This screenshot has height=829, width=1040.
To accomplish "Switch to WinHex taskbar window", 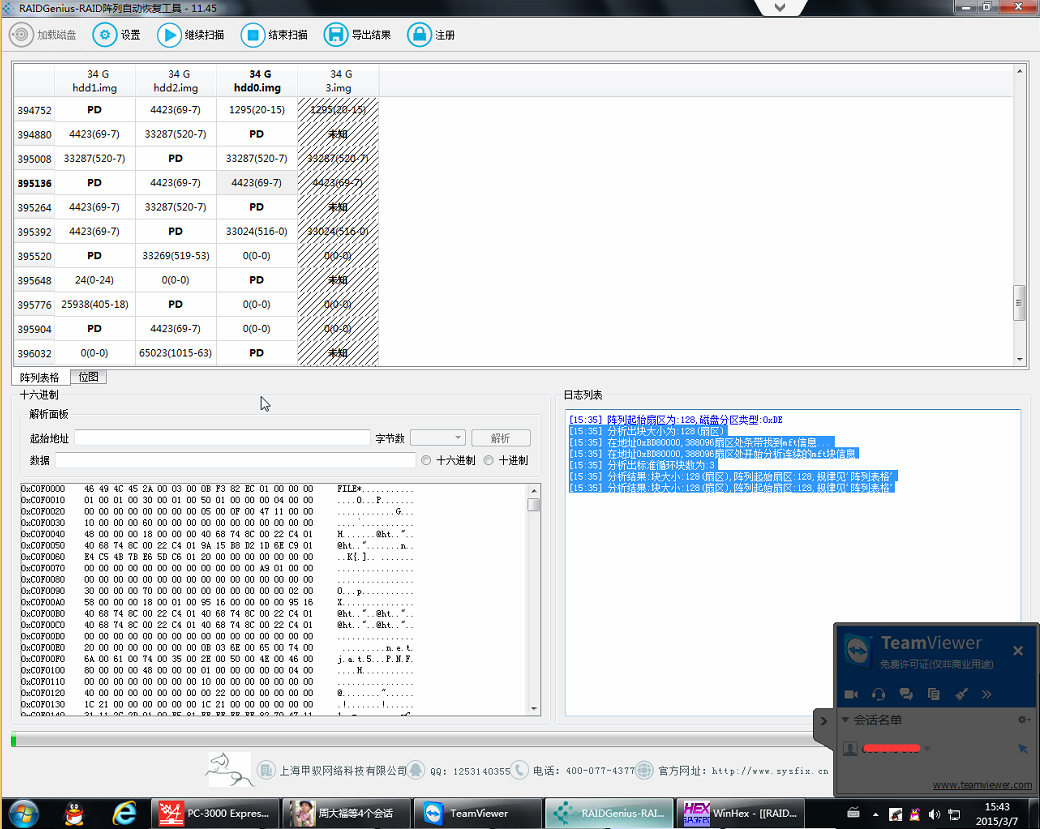I will (742, 813).
